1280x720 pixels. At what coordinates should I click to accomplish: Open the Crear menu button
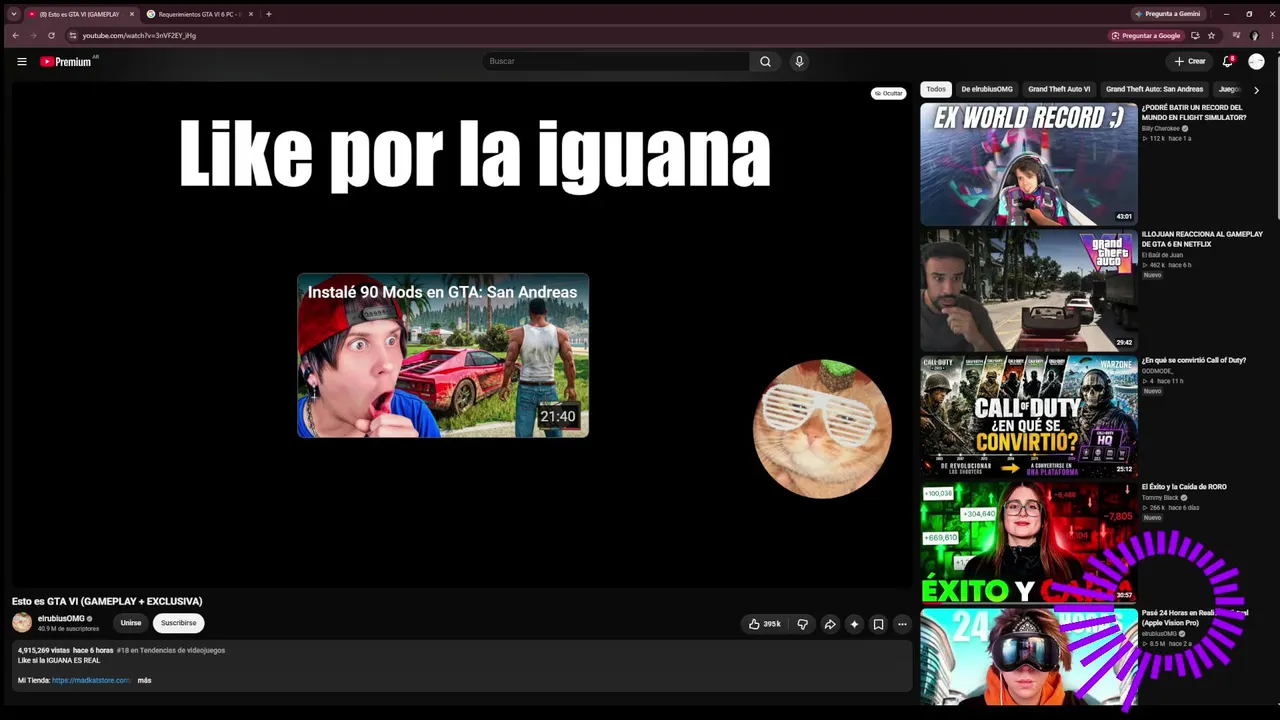point(1190,61)
